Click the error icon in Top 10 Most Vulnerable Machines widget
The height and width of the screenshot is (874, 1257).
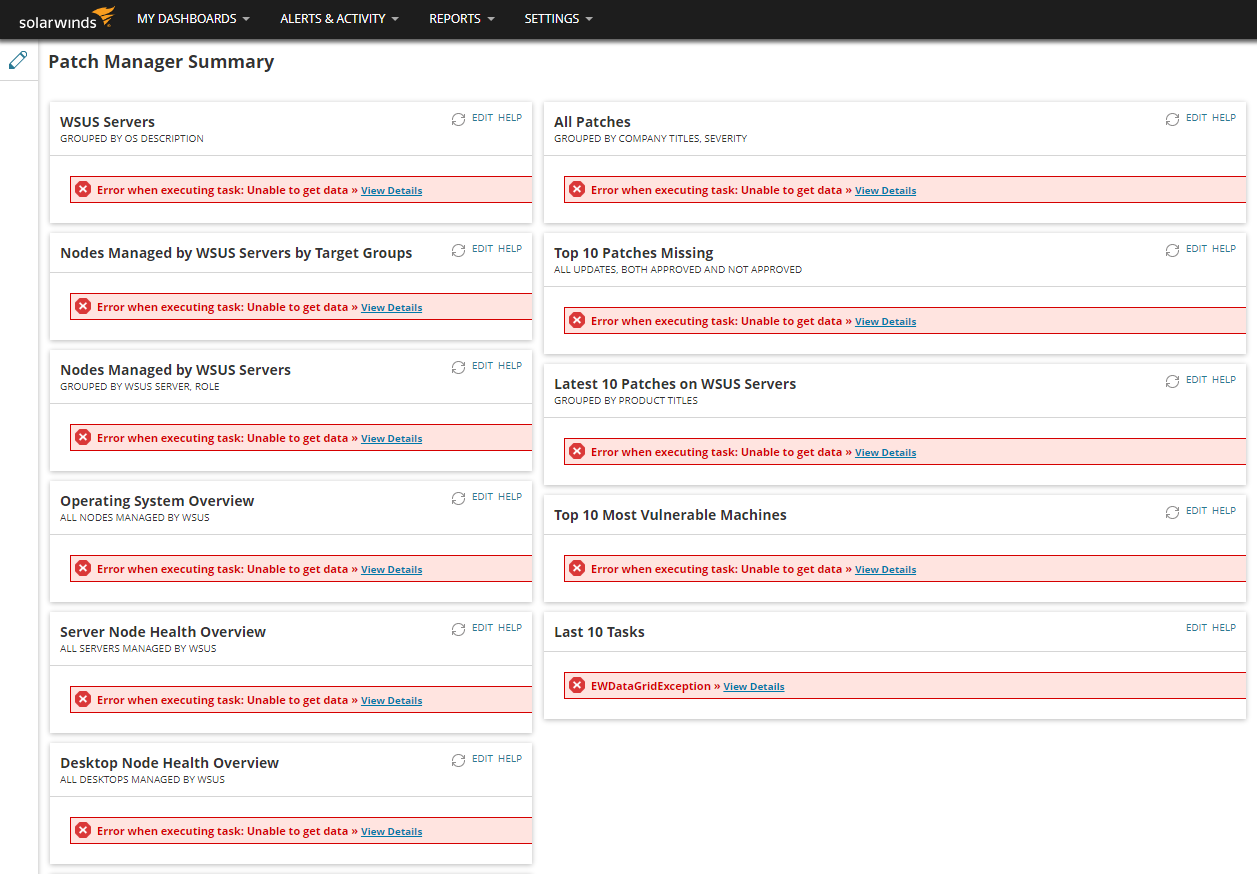coord(577,568)
